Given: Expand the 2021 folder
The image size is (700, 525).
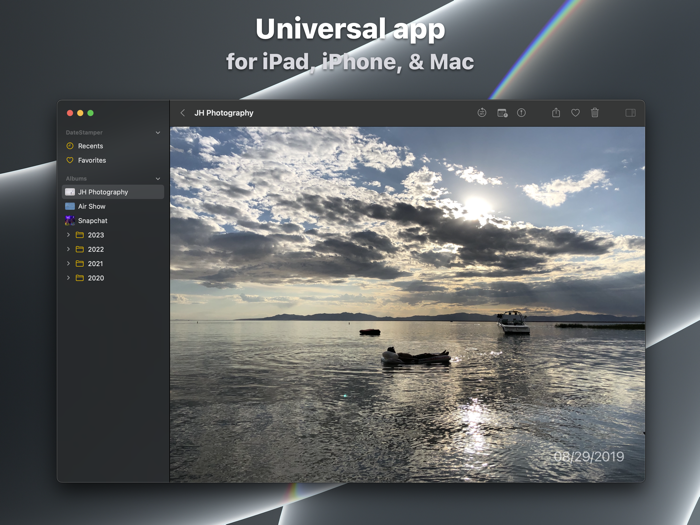Looking at the screenshot, I should 68,263.
